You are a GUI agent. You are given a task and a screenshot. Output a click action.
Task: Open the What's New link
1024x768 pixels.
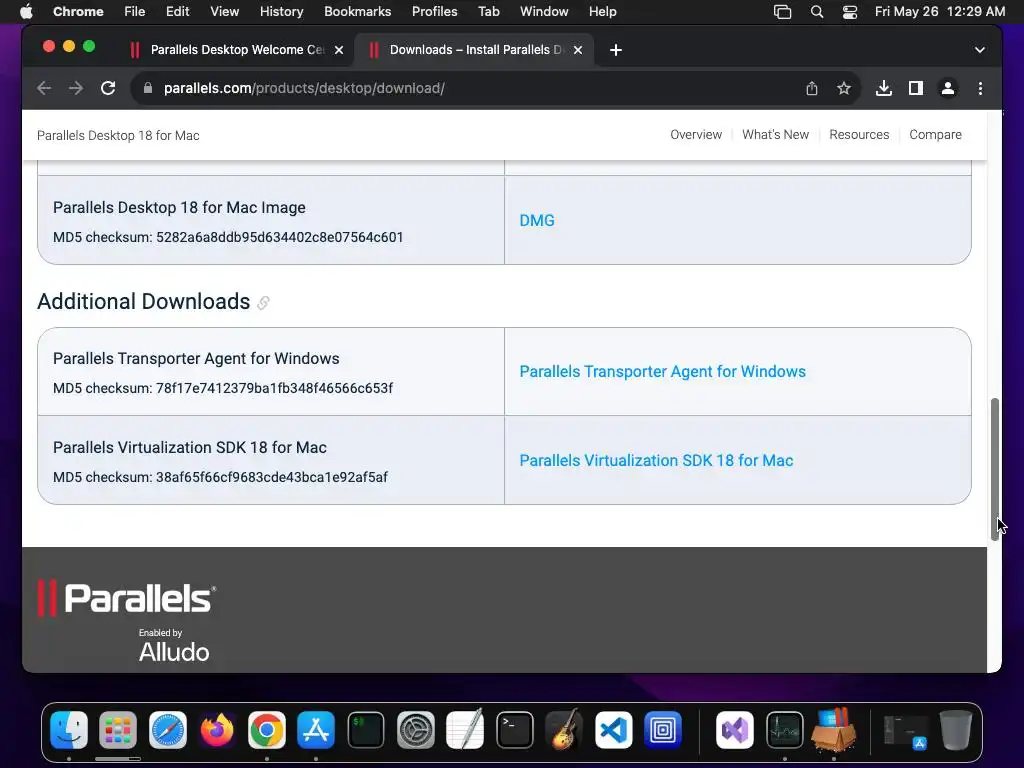[775, 135]
